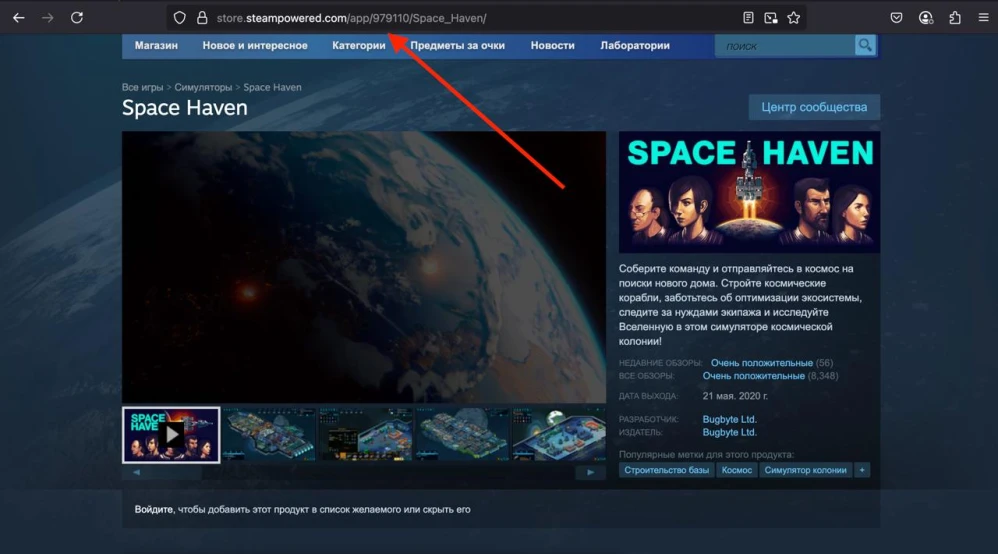This screenshot has width=998, height=554.
Task: Click the Войдите sign-in link
Action: (x=153, y=509)
